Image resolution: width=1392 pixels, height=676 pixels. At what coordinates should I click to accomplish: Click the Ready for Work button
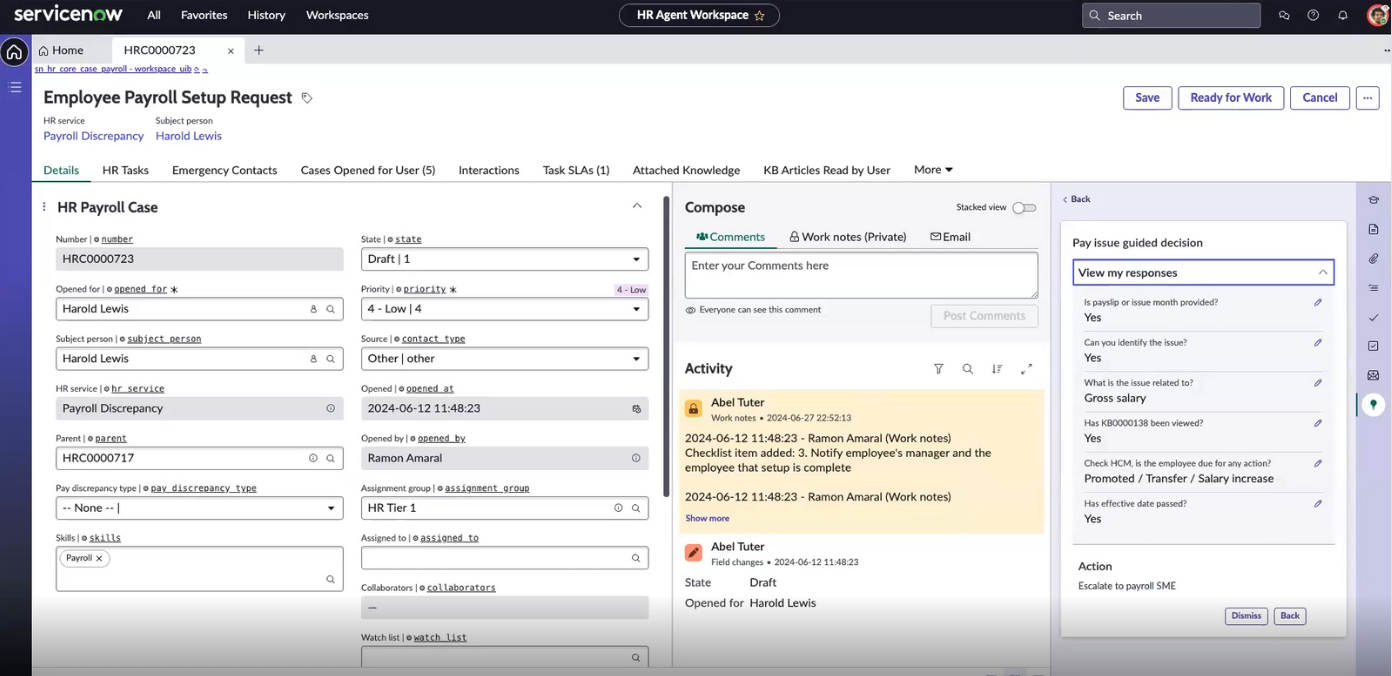(1231, 98)
